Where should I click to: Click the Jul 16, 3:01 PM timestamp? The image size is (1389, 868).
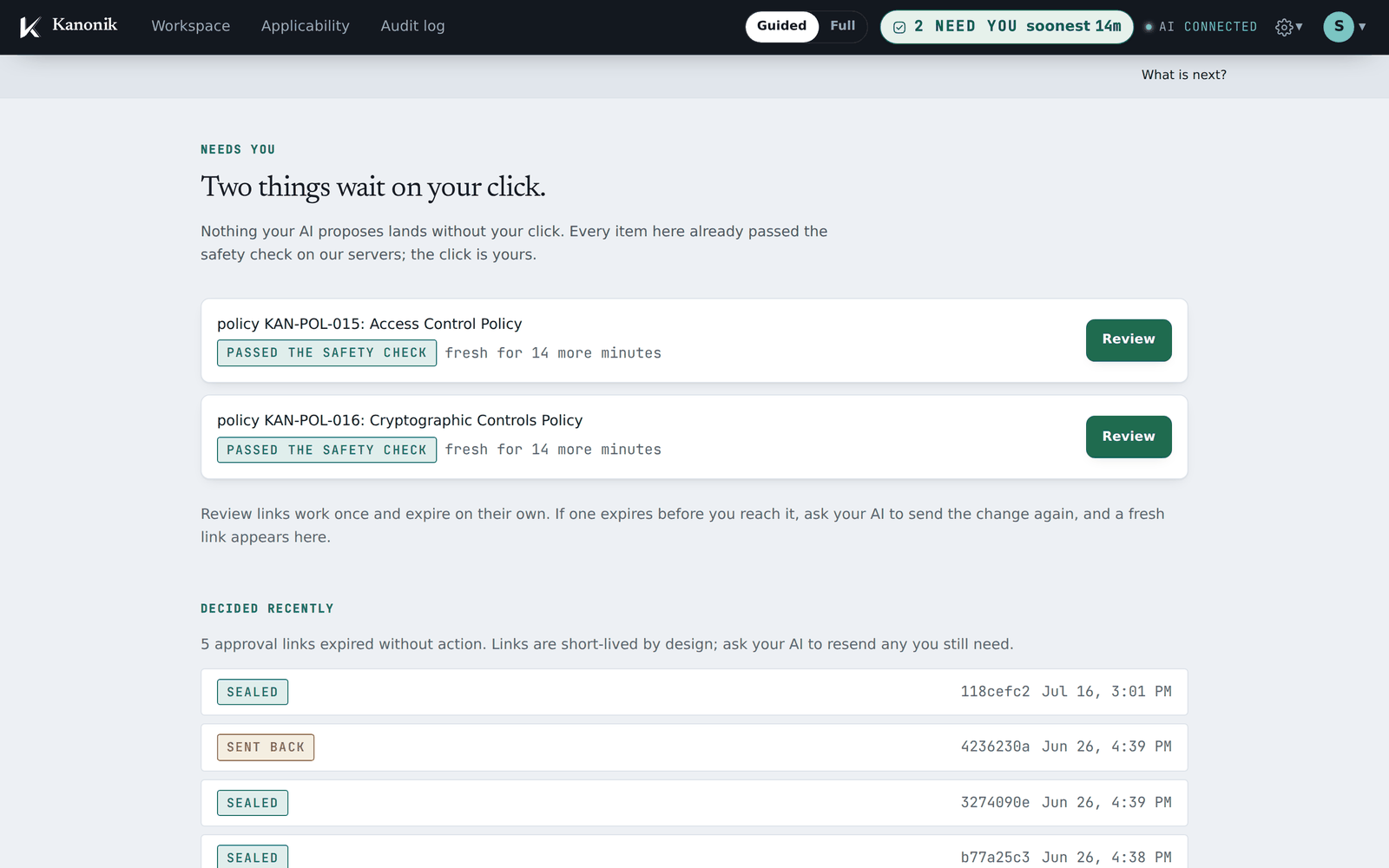click(1107, 692)
